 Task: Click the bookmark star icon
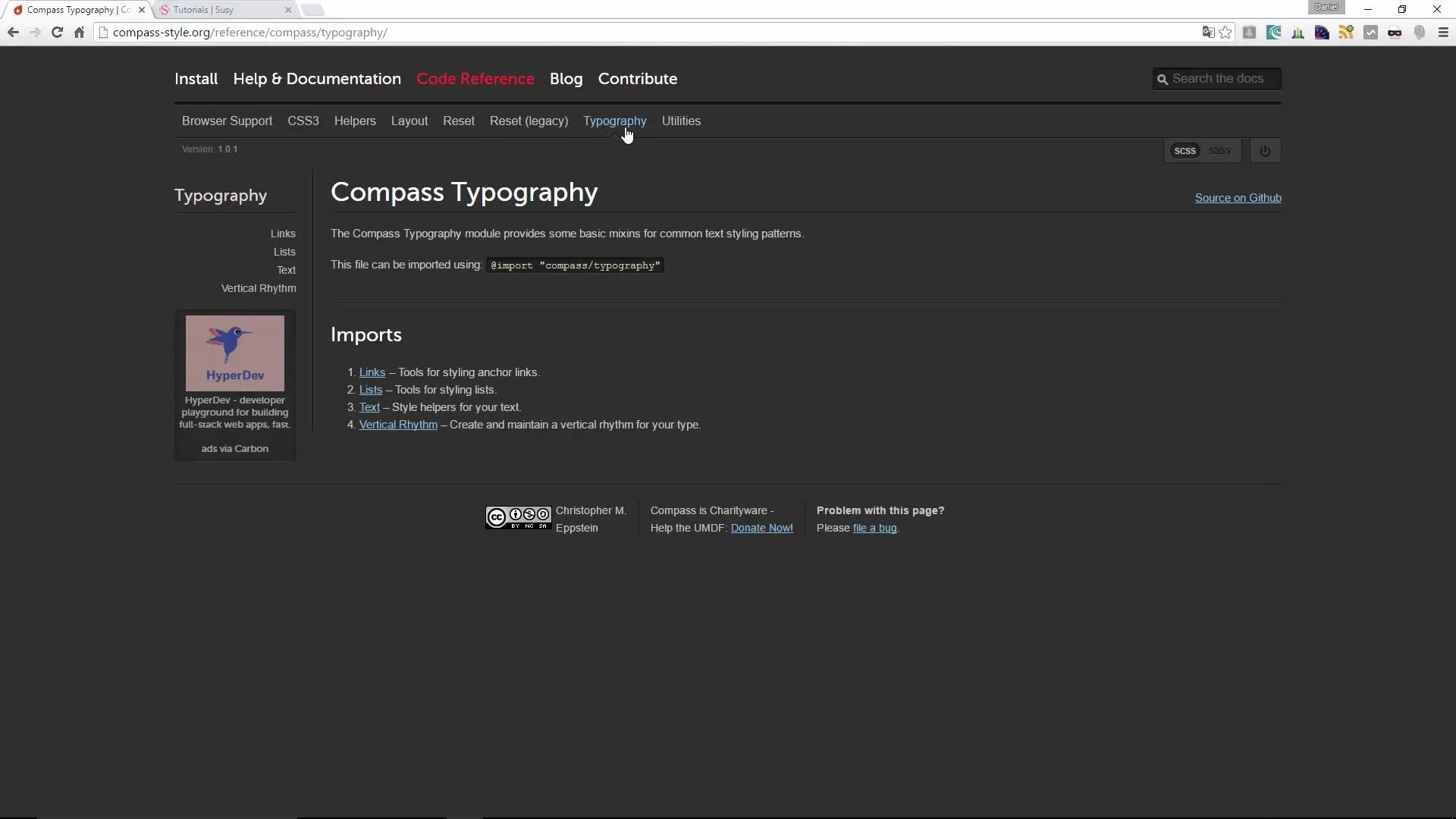pos(1225,33)
